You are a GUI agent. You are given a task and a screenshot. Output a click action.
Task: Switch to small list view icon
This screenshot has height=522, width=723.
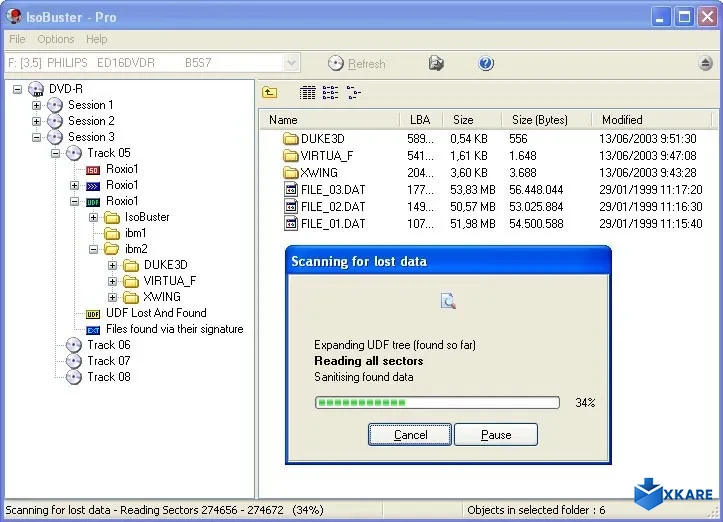click(330, 92)
